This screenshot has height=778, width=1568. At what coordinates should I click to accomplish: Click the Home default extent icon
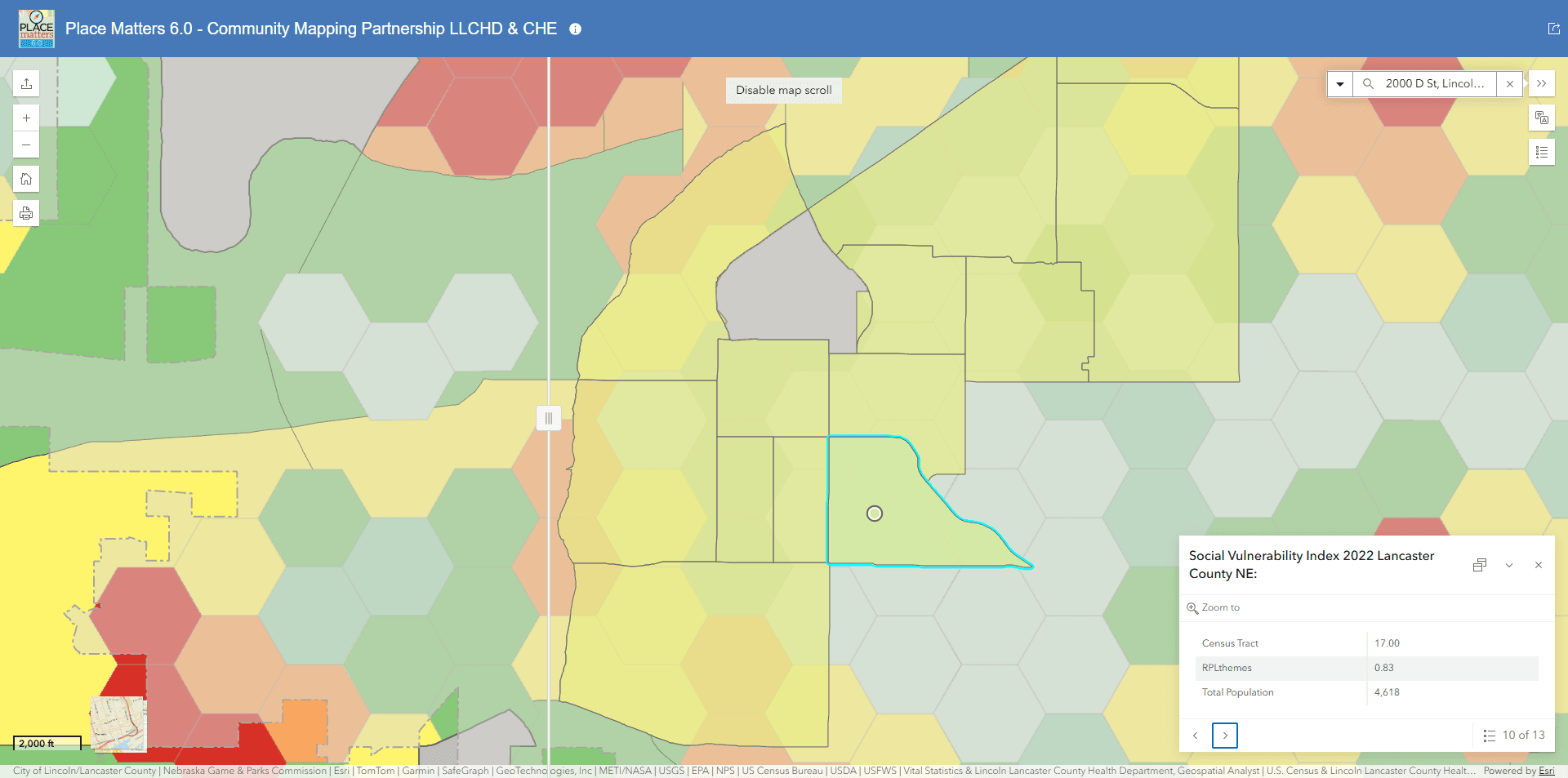coord(26,179)
